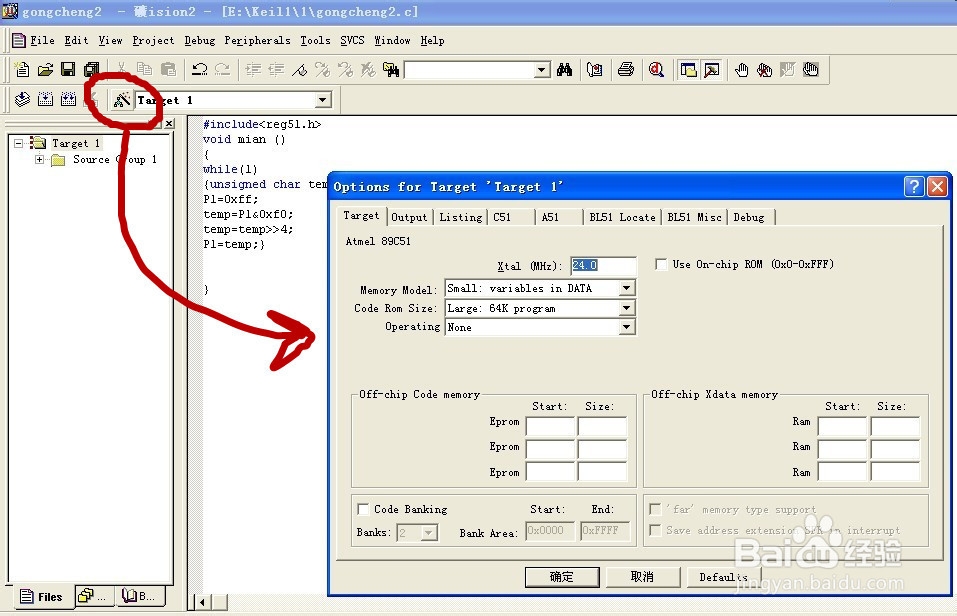Image resolution: width=957 pixels, height=616 pixels.
Task: Click the Save file toolbar icon
Action: pos(68,70)
